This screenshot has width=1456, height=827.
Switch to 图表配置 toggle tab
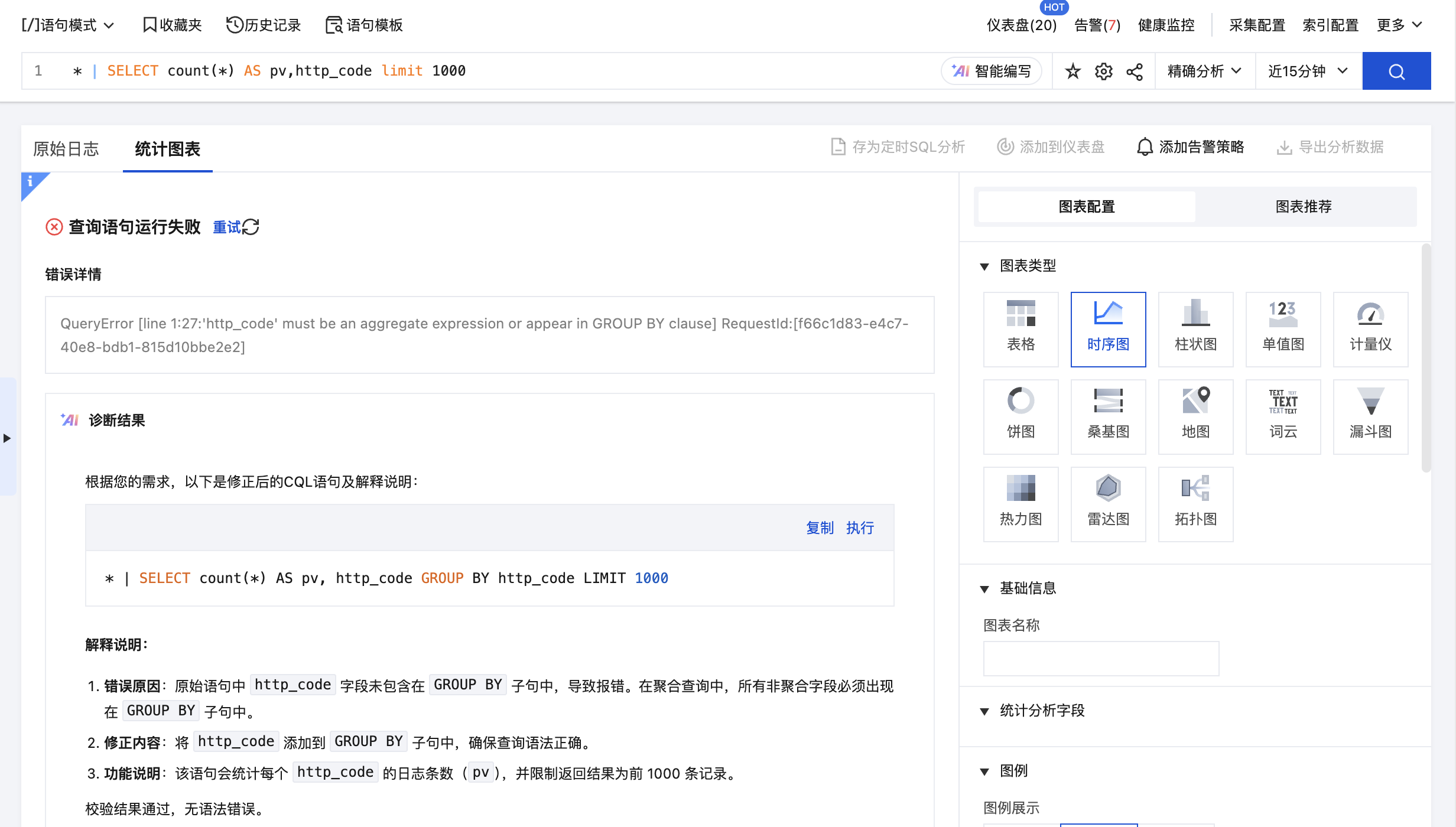click(x=1086, y=207)
